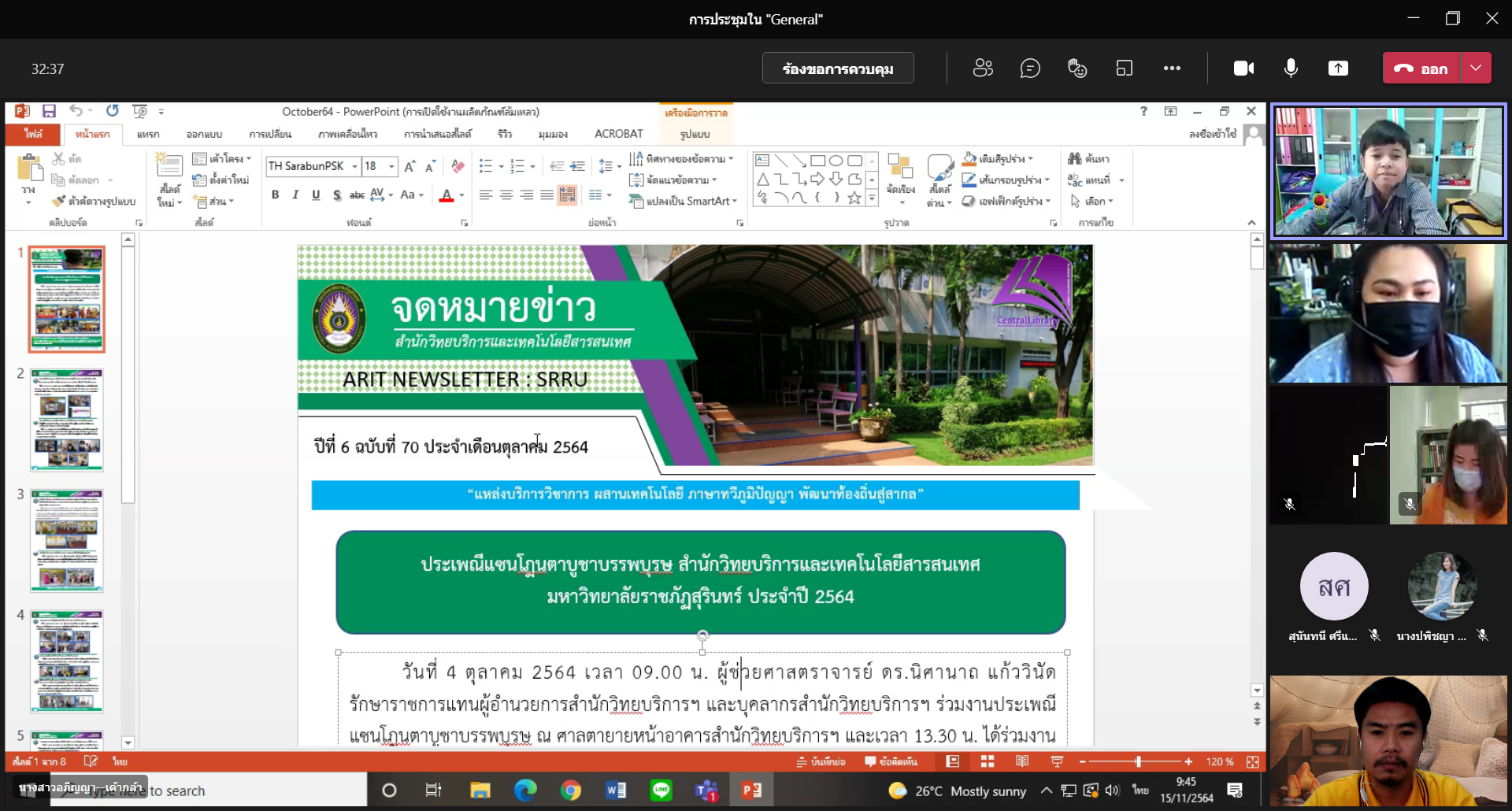The image size is (1512, 811).
Task: Click the slide sorter view icon
Action: [987, 761]
